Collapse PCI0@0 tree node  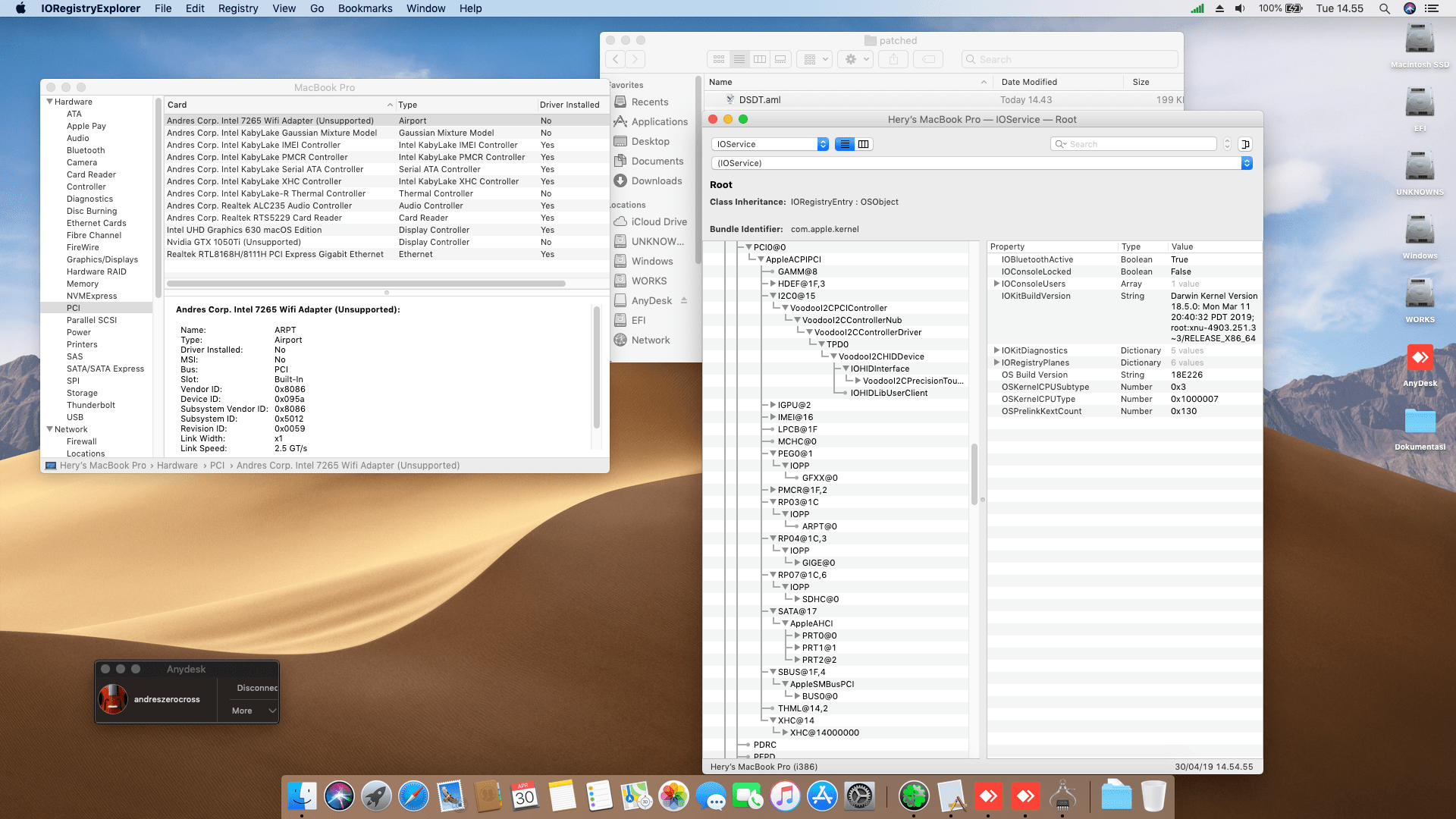[748, 247]
